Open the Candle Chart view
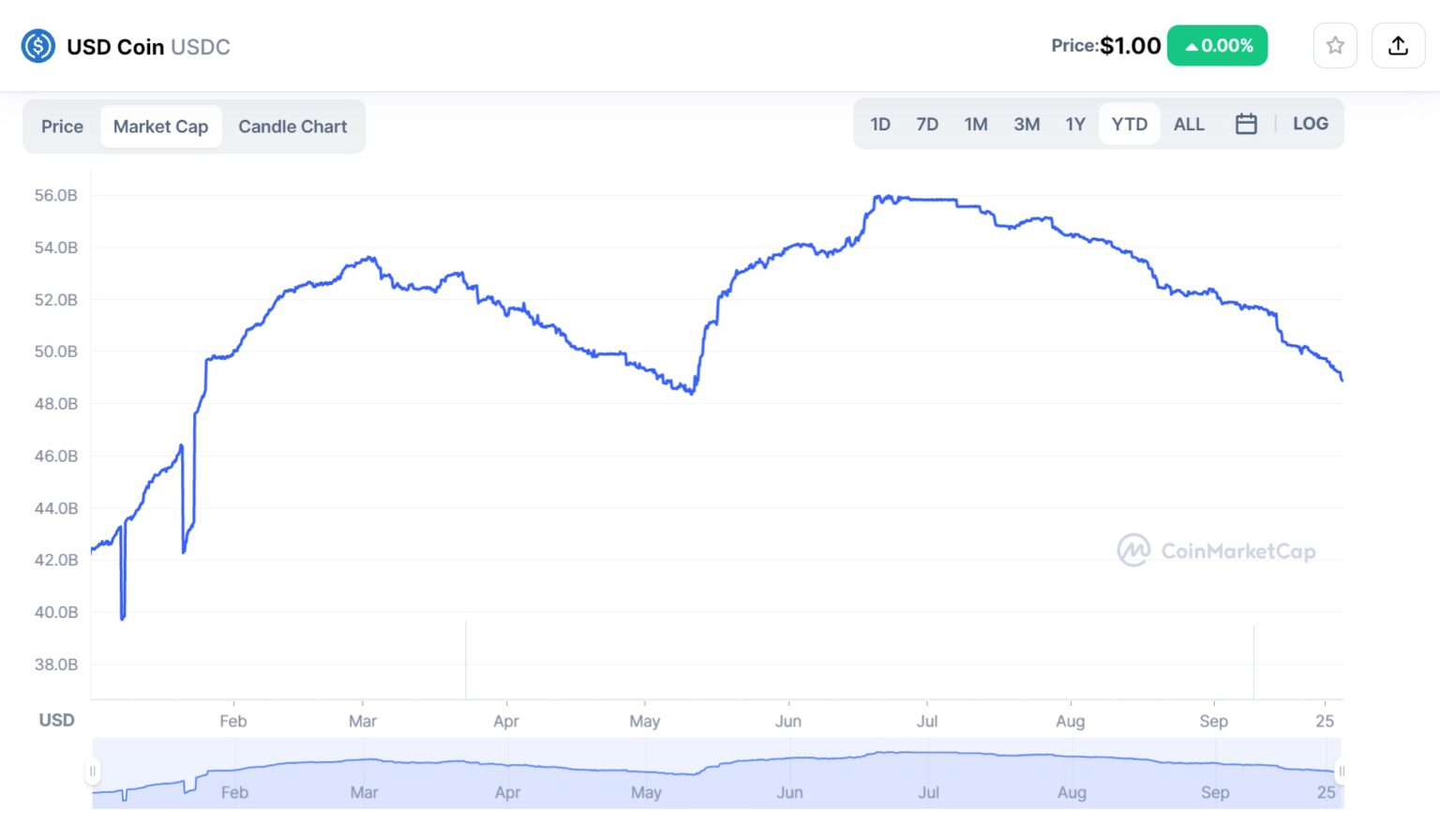The image size is (1440, 840). pyautogui.click(x=292, y=127)
